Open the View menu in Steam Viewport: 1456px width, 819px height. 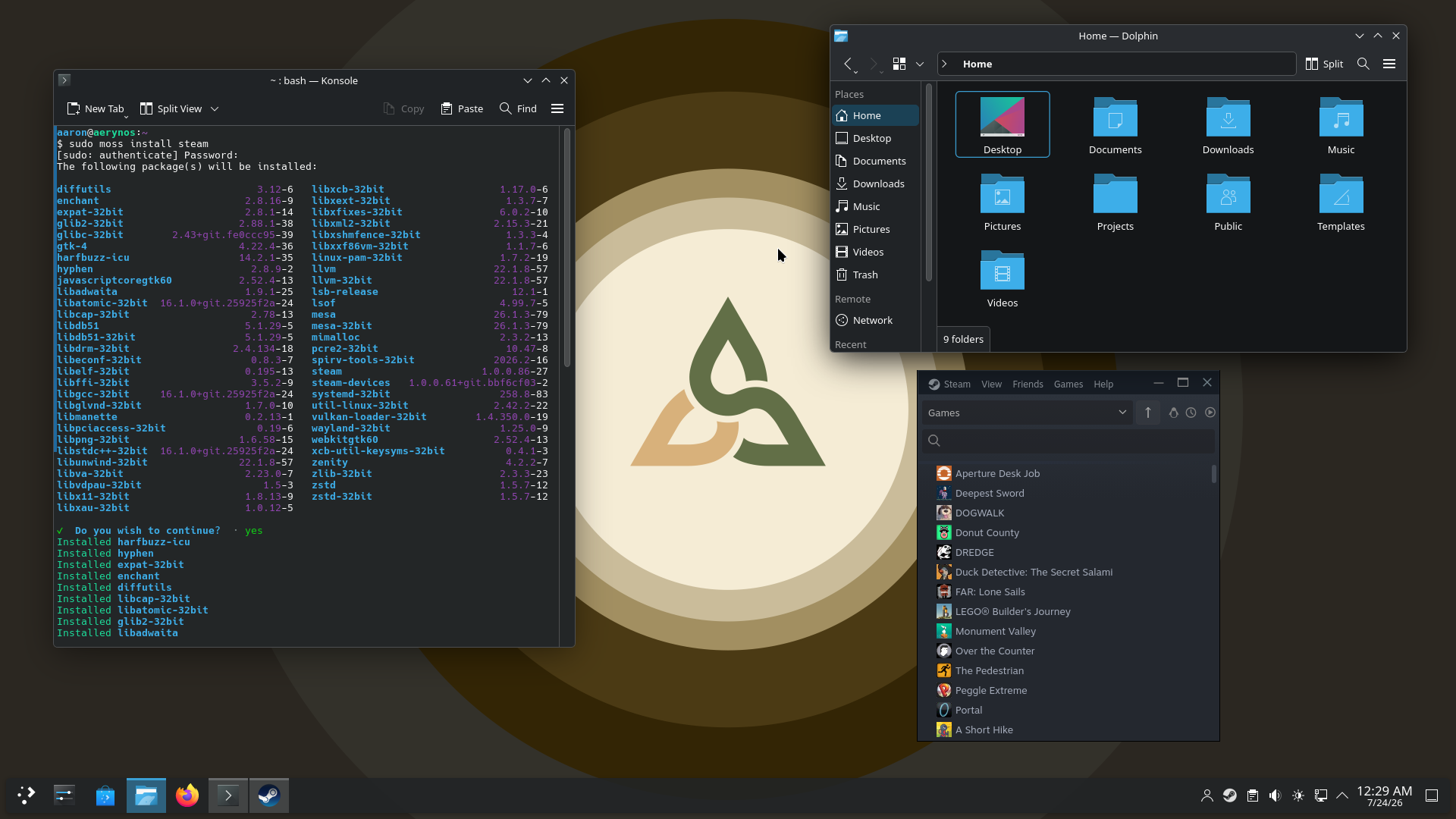[x=991, y=384]
